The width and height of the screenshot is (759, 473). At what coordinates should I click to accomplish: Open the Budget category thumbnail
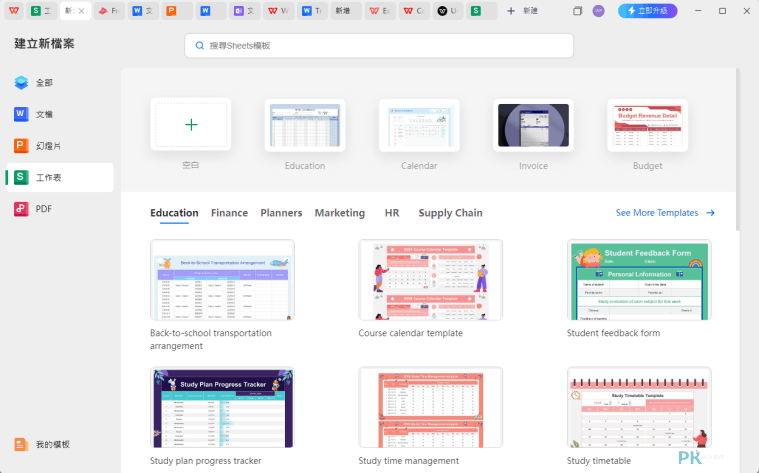point(648,125)
